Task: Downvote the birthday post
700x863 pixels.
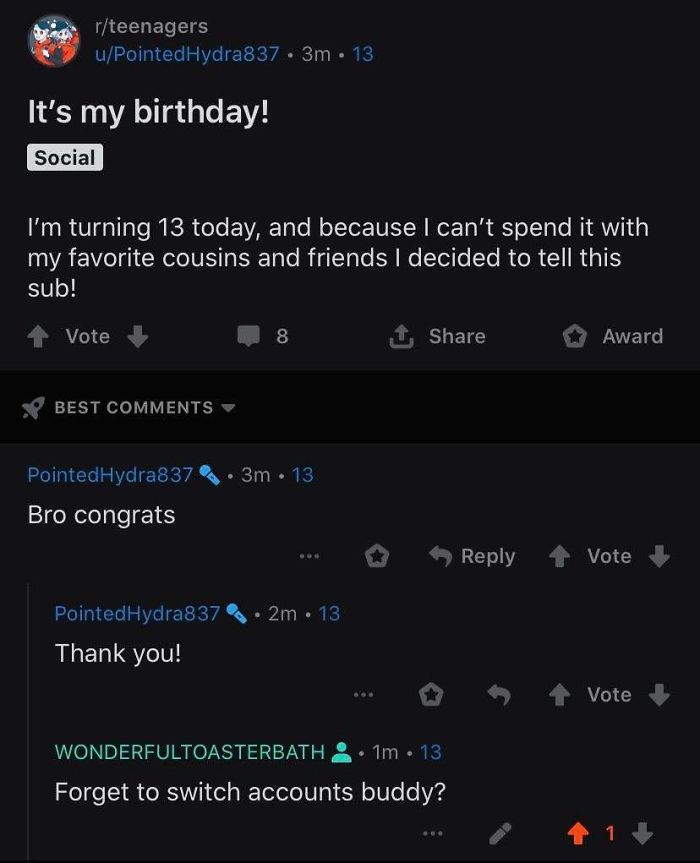Action: [x=138, y=337]
